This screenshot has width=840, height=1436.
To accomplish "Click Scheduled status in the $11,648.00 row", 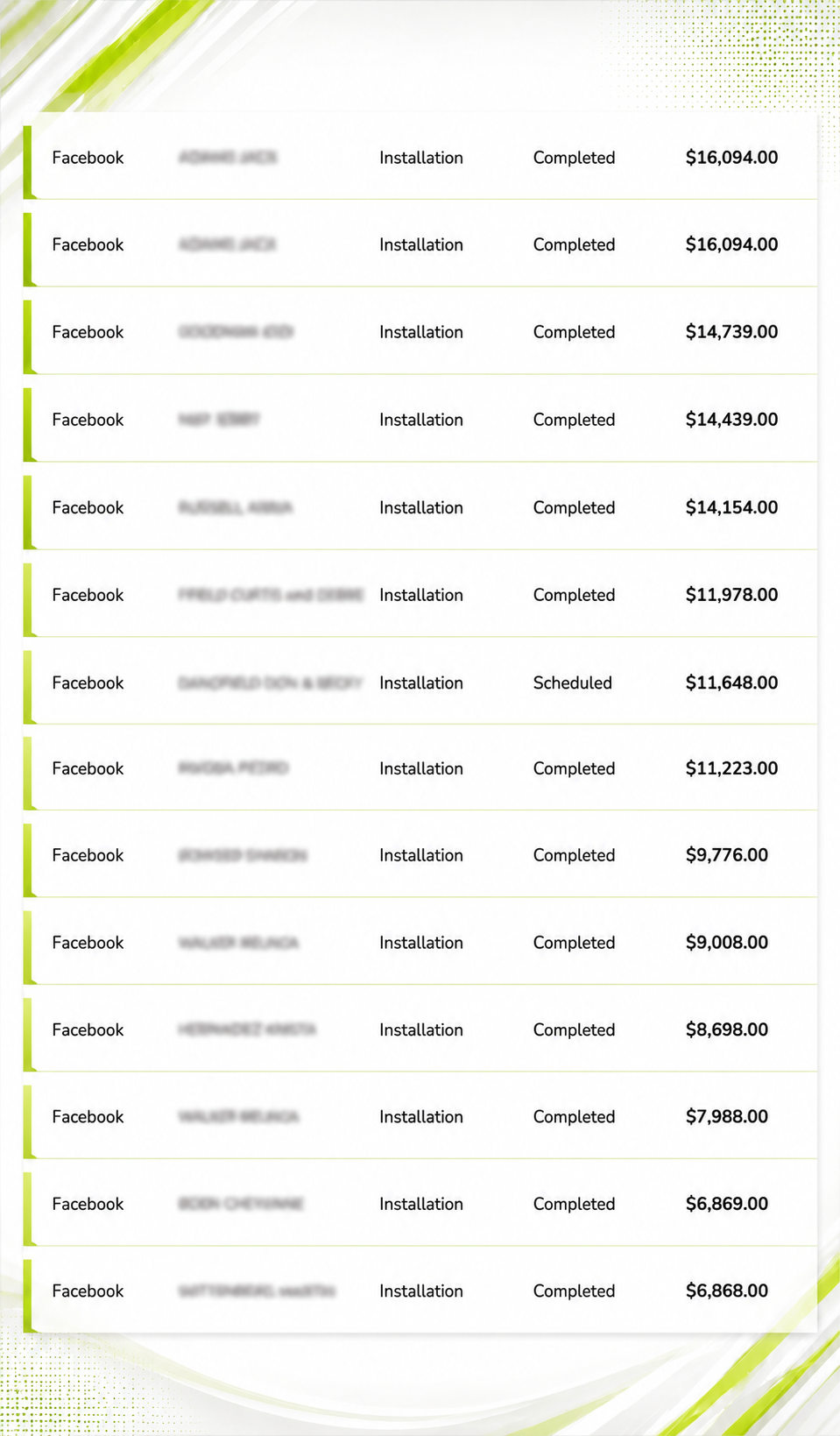I will pyautogui.click(x=572, y=683).
